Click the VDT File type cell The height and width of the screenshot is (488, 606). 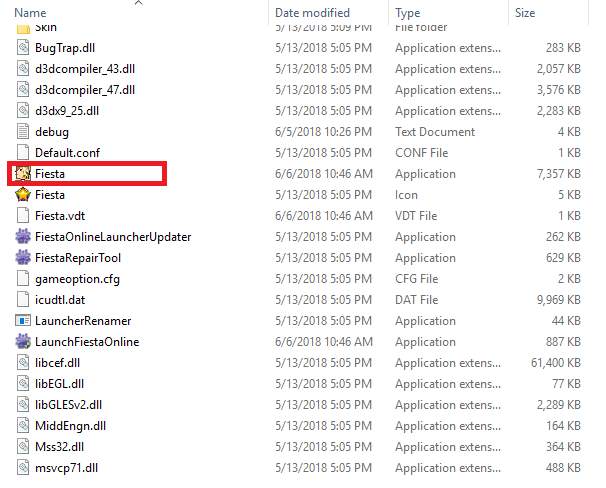tap(416, 216)
